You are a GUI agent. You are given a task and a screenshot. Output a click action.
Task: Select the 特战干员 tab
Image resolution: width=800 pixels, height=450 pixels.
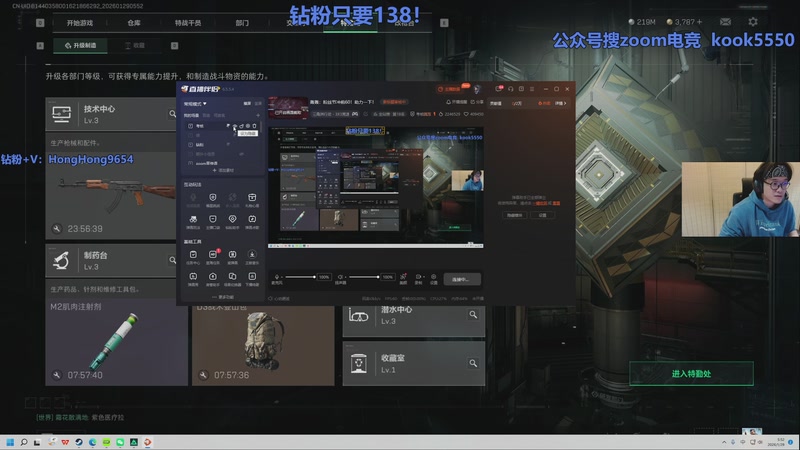(187, 22)
